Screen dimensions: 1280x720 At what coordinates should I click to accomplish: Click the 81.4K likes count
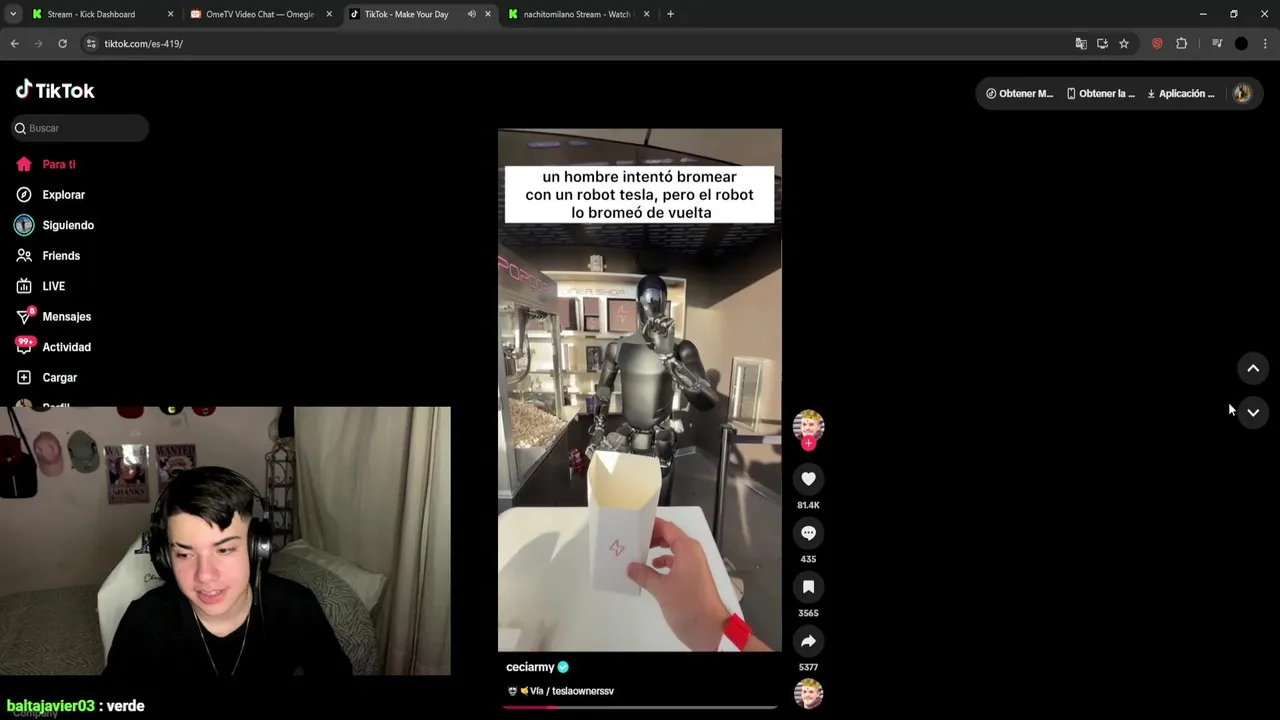coord(808,505)
